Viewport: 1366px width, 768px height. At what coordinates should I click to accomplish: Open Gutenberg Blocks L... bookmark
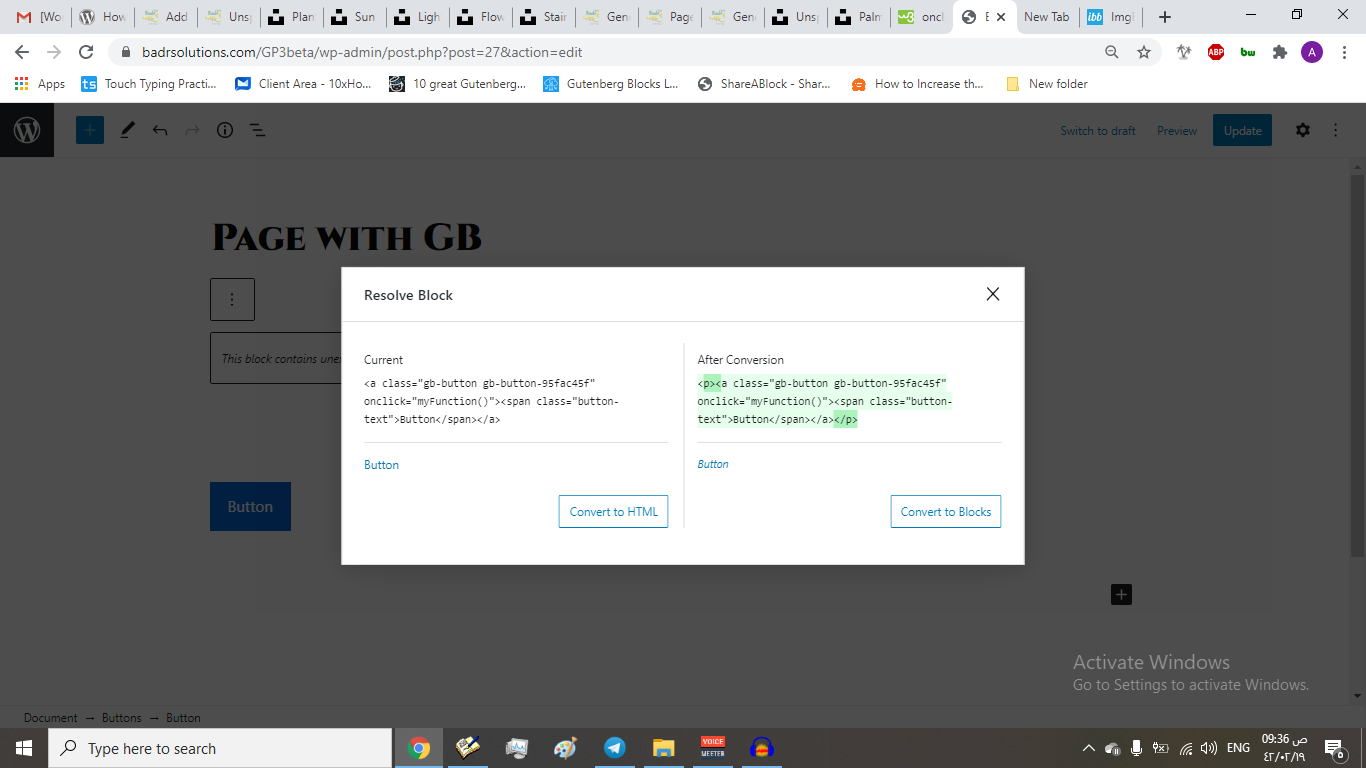tap(611, 84)
